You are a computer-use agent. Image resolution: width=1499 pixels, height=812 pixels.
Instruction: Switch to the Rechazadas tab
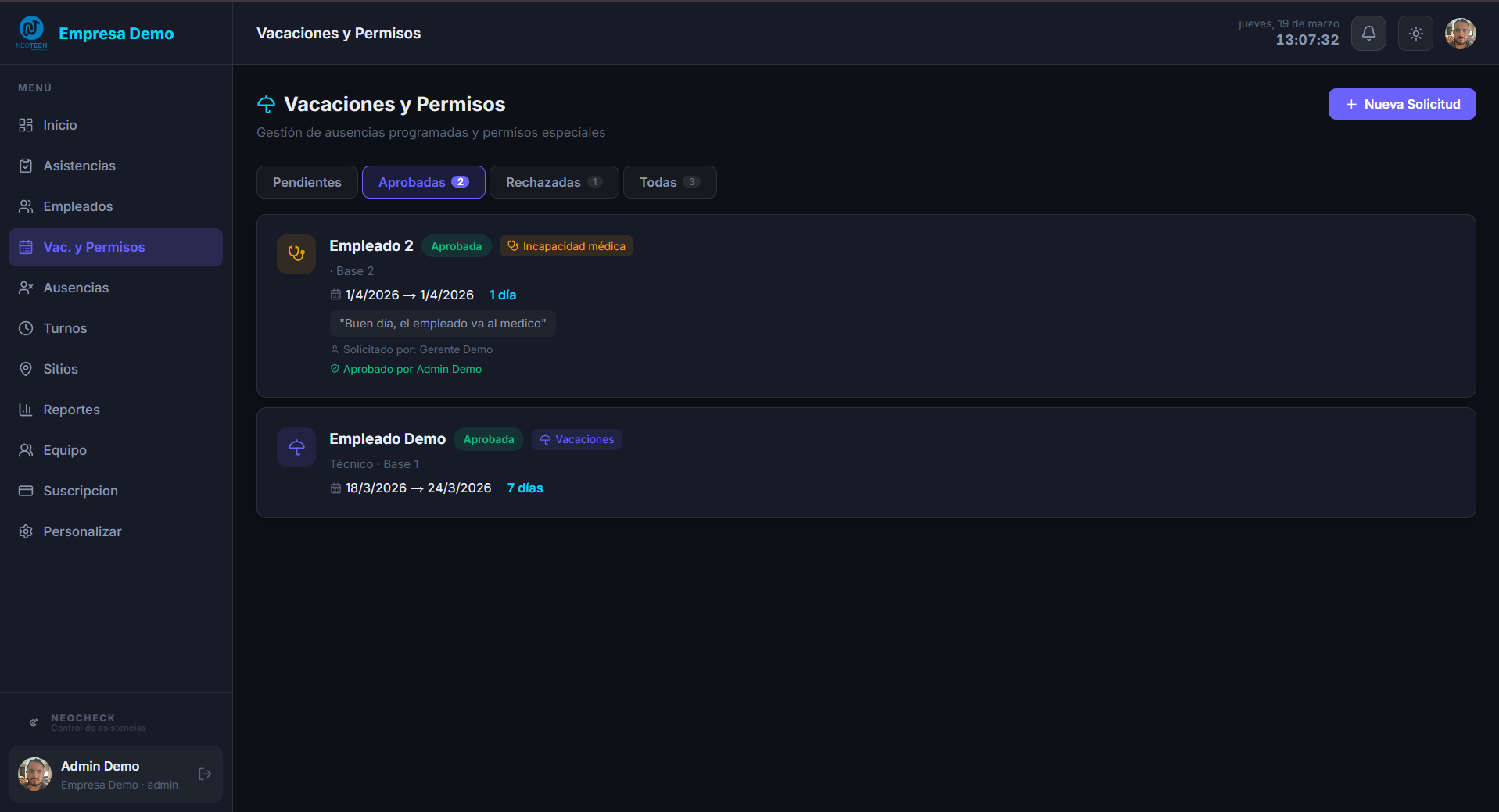(x=554, y=182)
